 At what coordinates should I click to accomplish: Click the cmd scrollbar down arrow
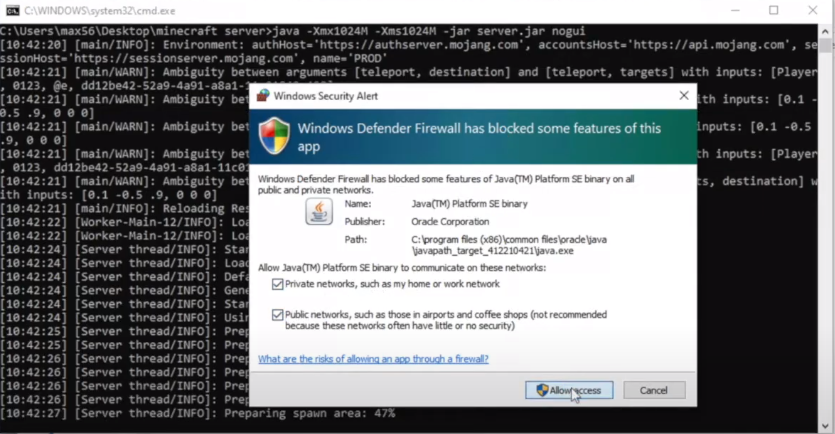click(825, 426)
